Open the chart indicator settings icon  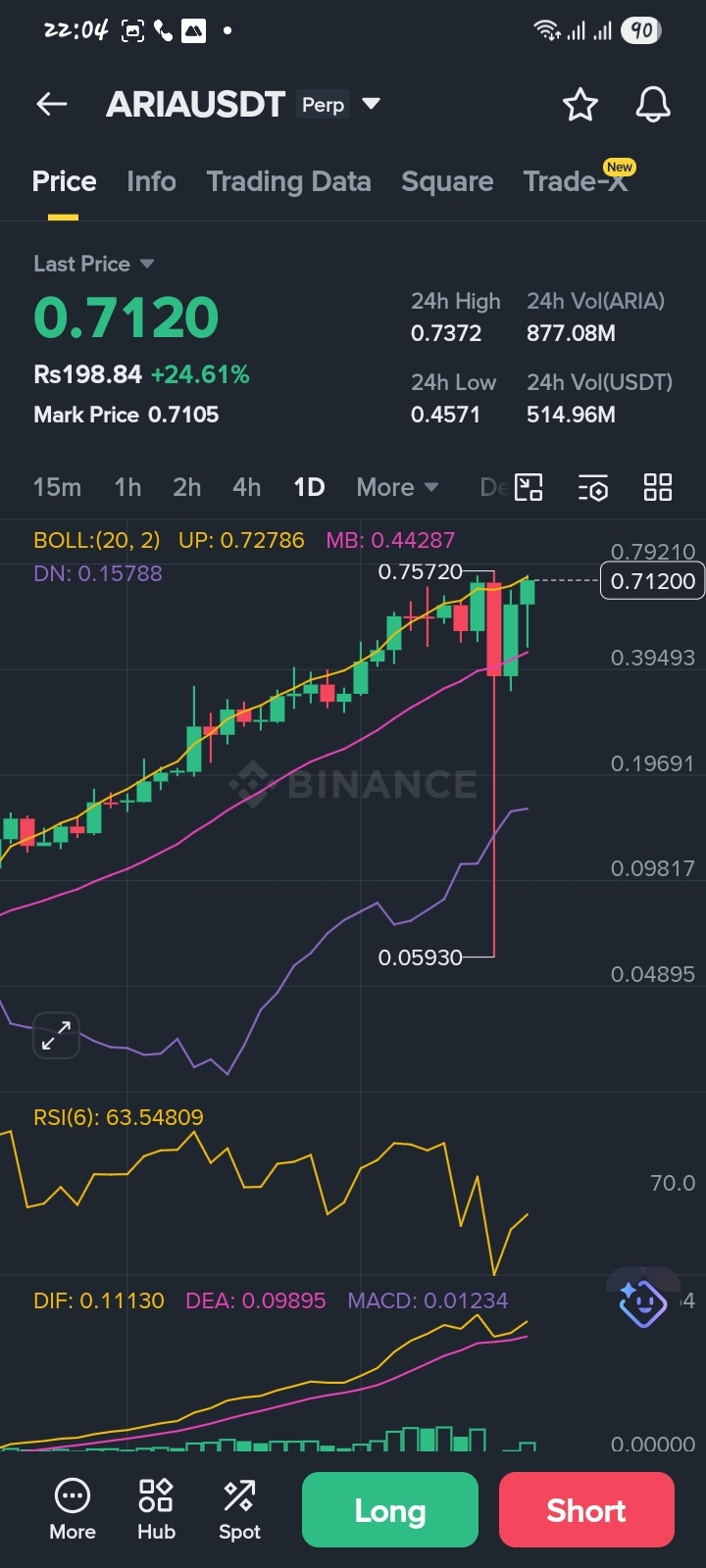click(x=593, y=487)
